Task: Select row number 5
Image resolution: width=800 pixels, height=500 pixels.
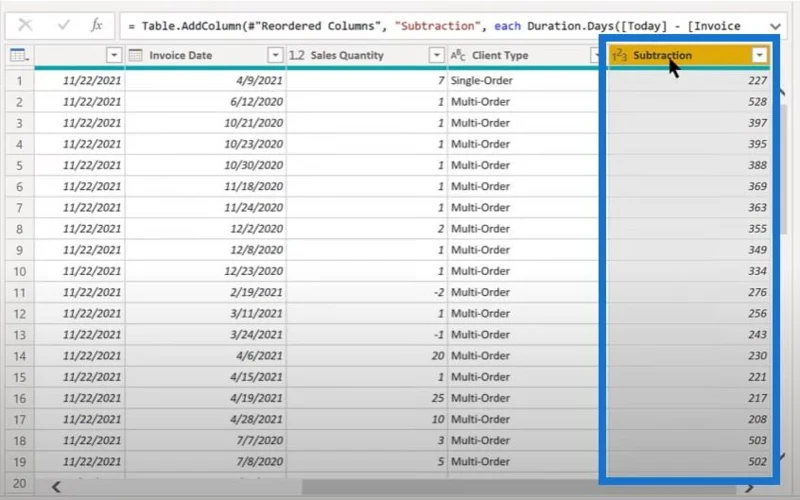Action: (x=19, y=165)
